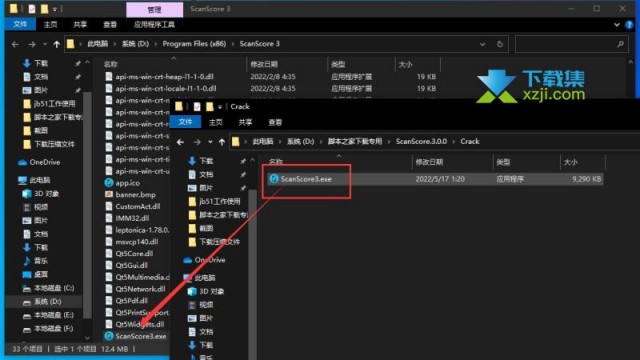Sort by 修改日期 in ScanScore 3 window

(264, 64)
